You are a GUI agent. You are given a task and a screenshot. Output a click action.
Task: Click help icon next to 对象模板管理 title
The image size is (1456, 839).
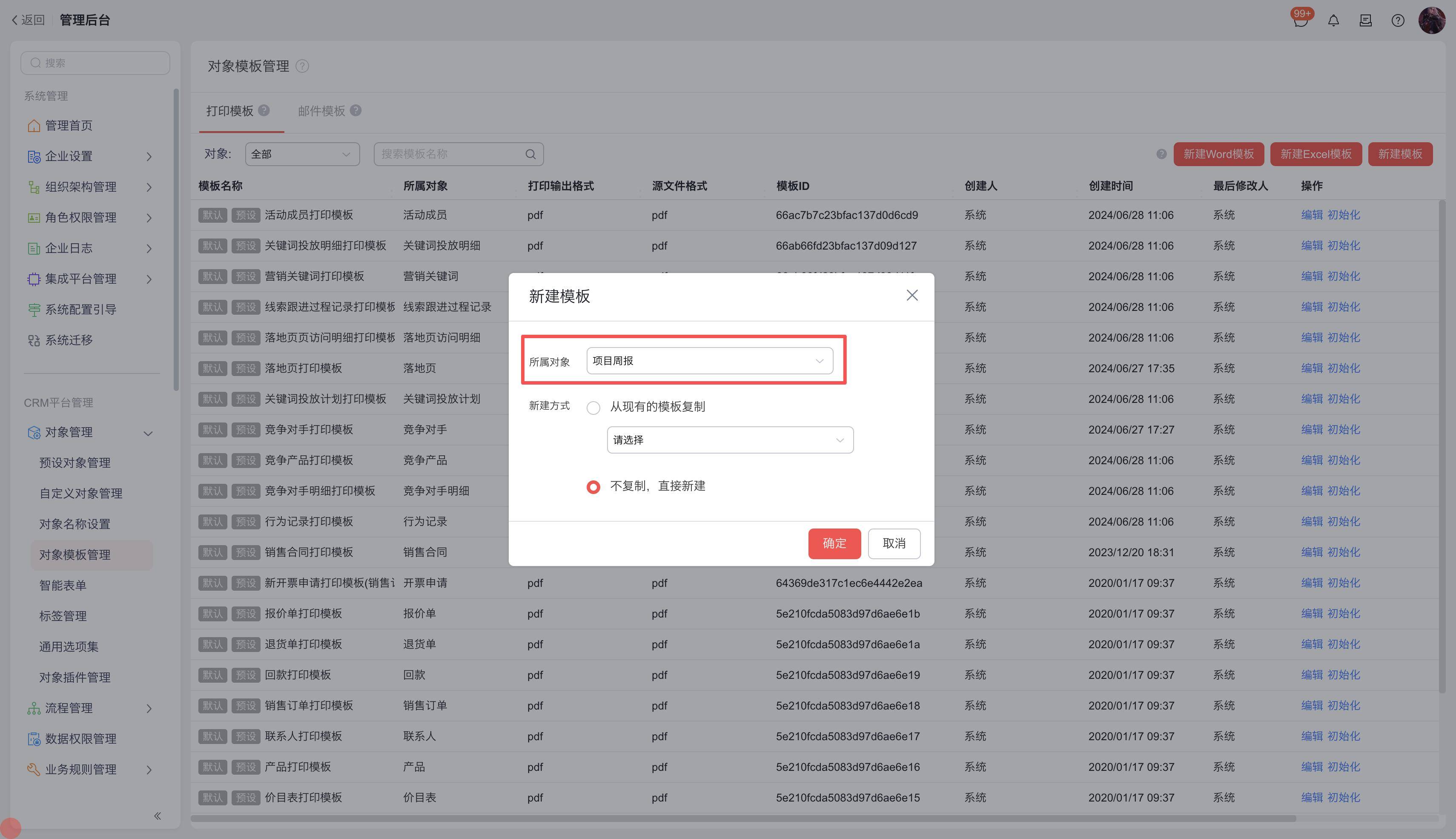302,66
